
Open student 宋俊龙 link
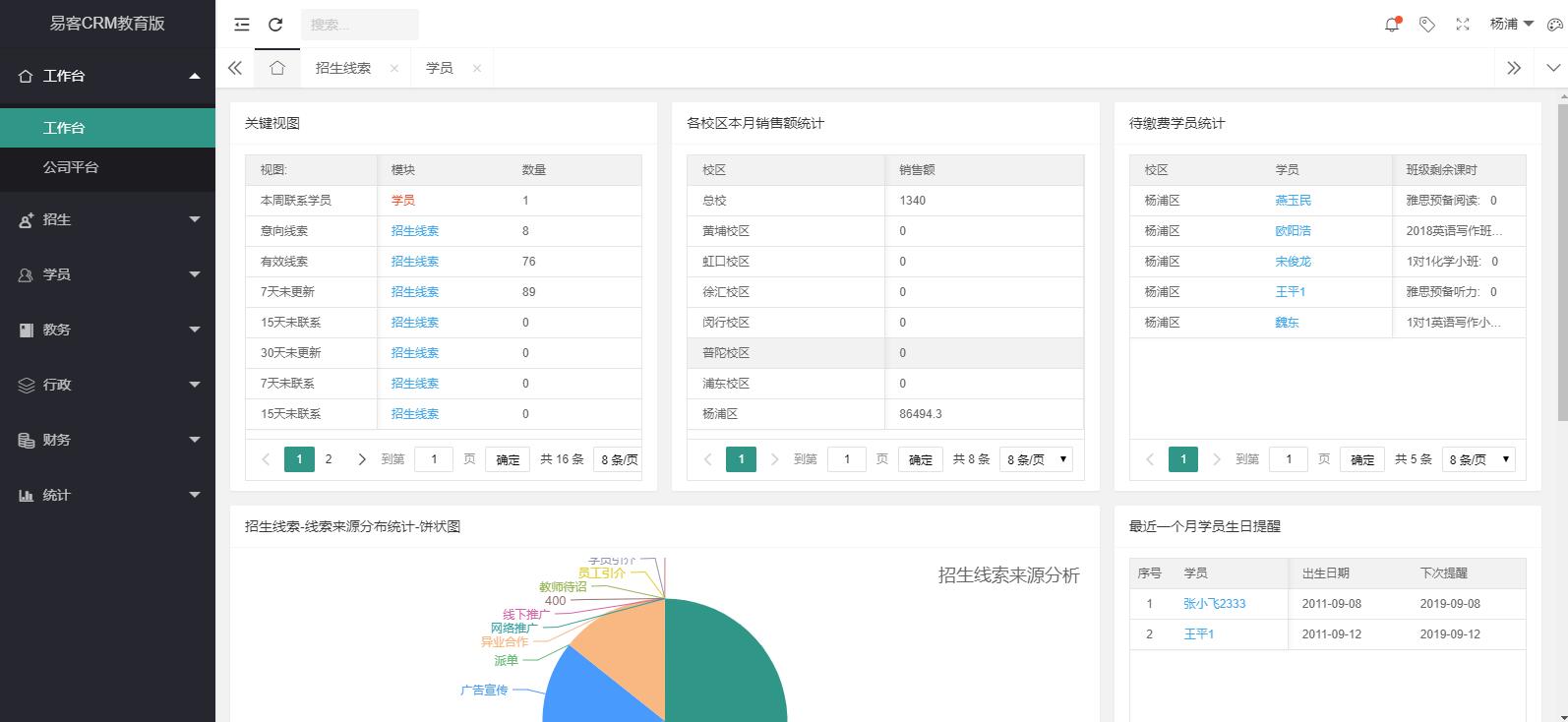[1294, 262]
